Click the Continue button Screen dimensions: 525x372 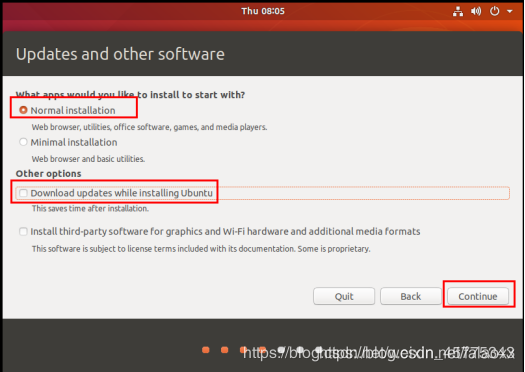click(x=478, y=296)
